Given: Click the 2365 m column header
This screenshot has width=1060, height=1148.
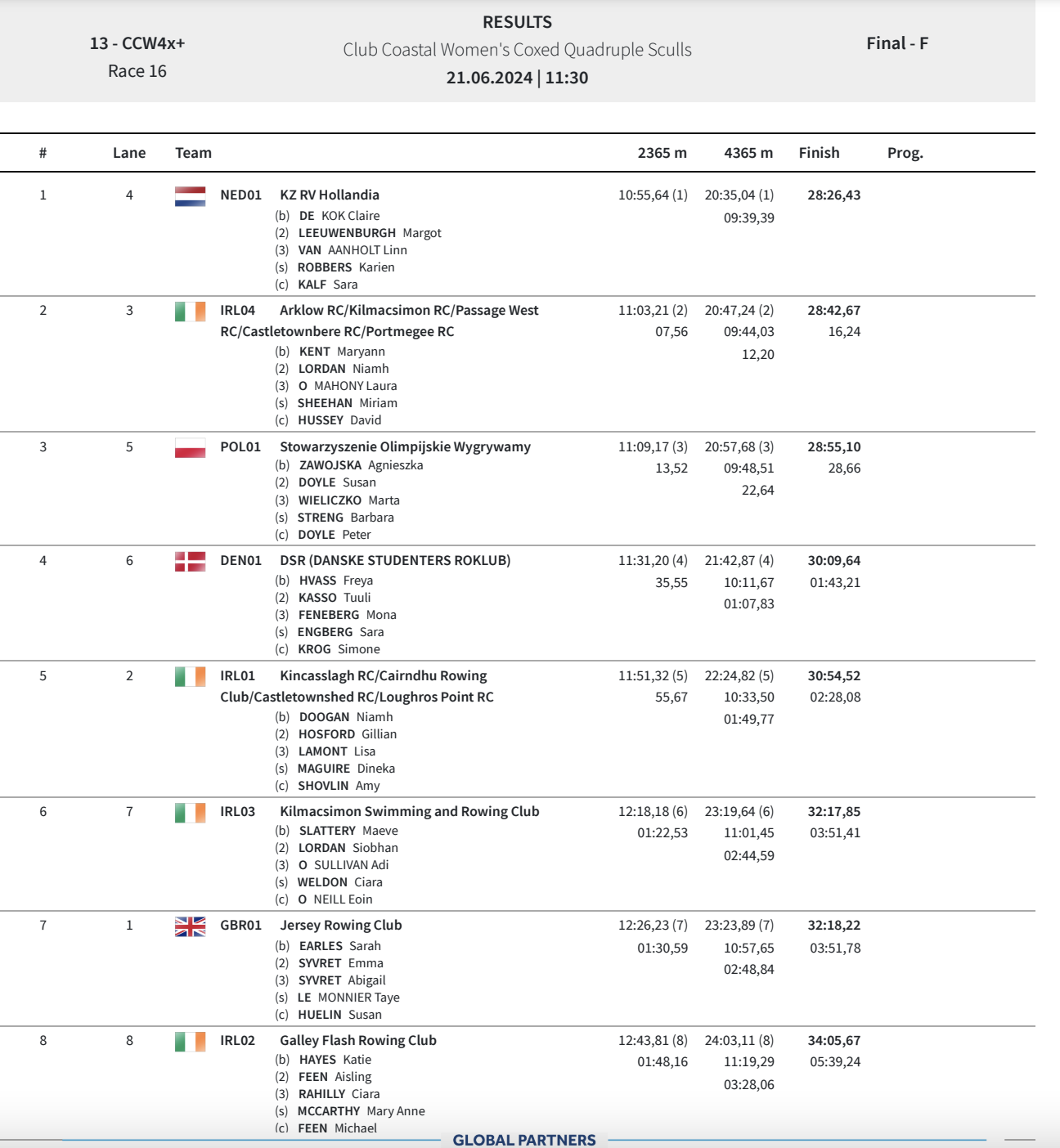Looking at the screenshot, I should [x=662, y=153].
